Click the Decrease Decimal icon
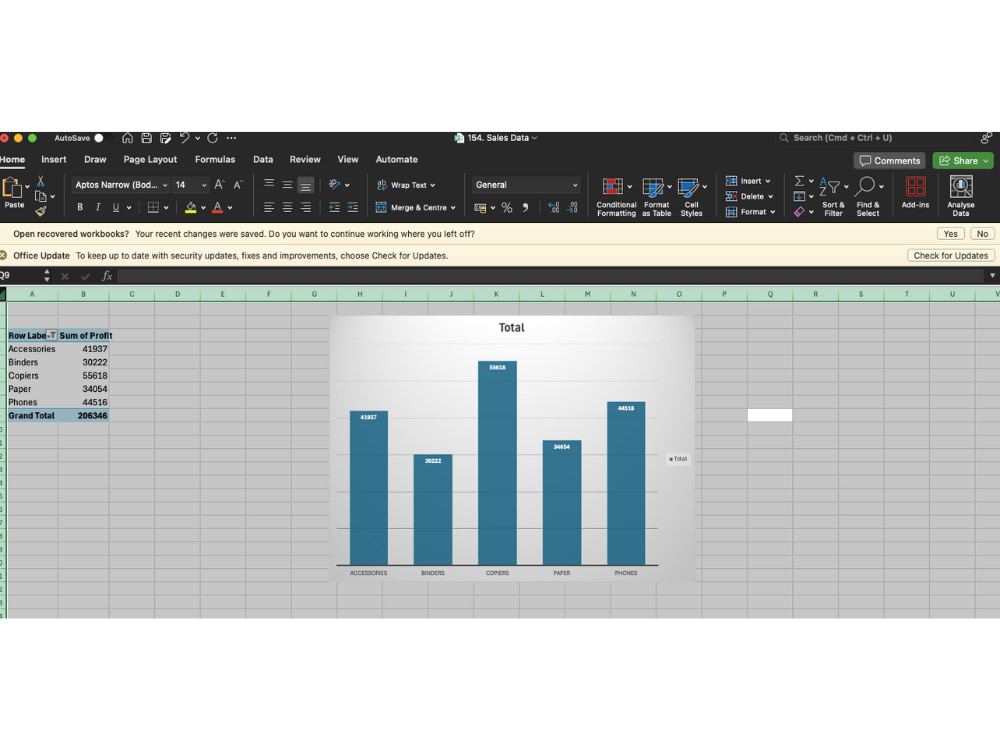The image size is (1000, 750). 572,208
